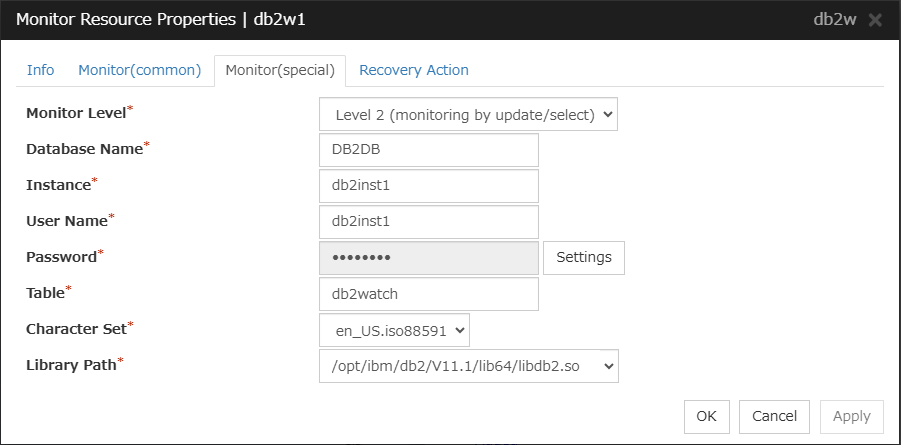Image resolution: width=901 pixels, height=445 pixels.
Task: Open the Monitor(common) tab
Action: pos(140,70)
